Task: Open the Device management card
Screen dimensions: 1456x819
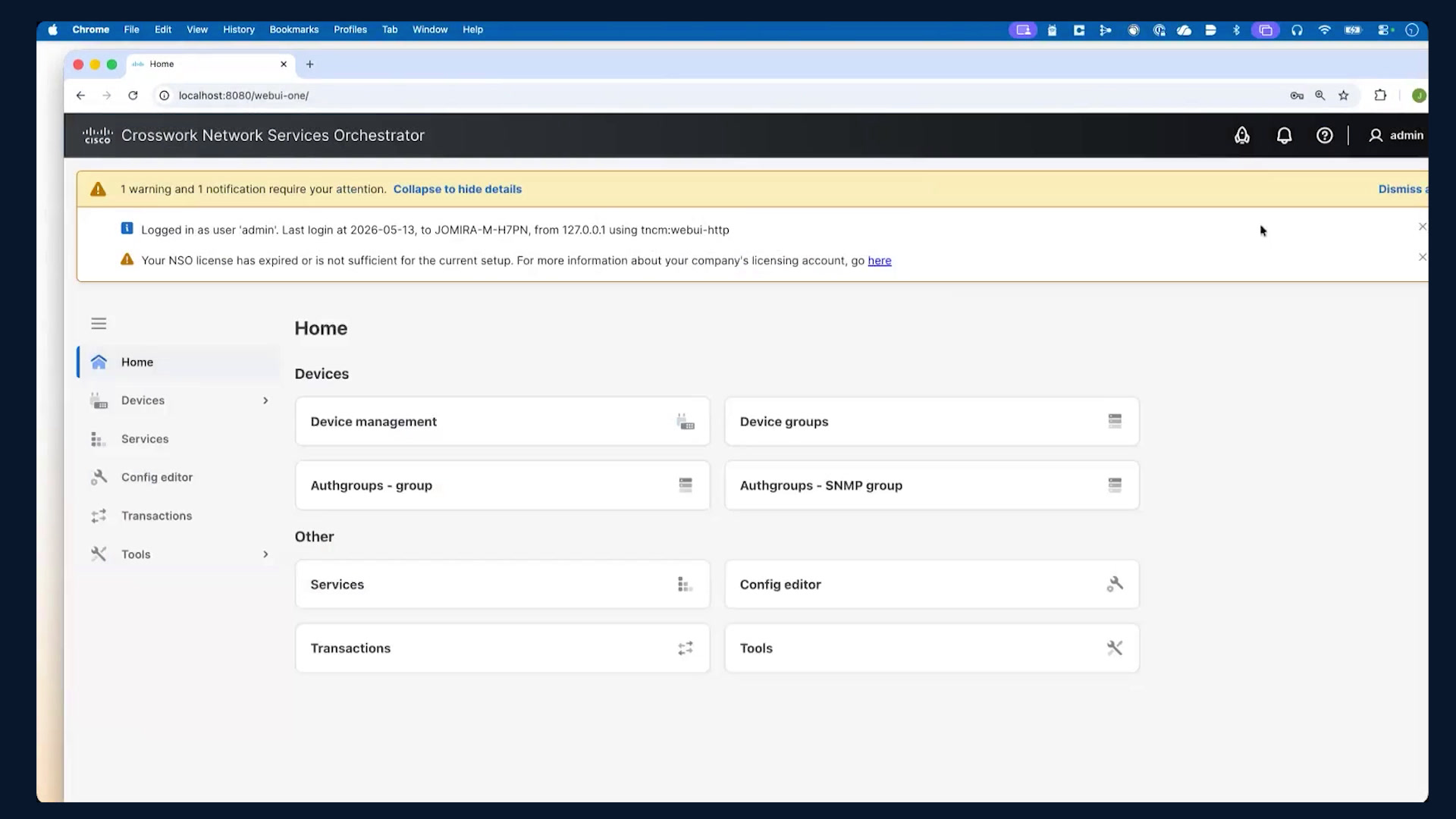Action: point(502,421)
